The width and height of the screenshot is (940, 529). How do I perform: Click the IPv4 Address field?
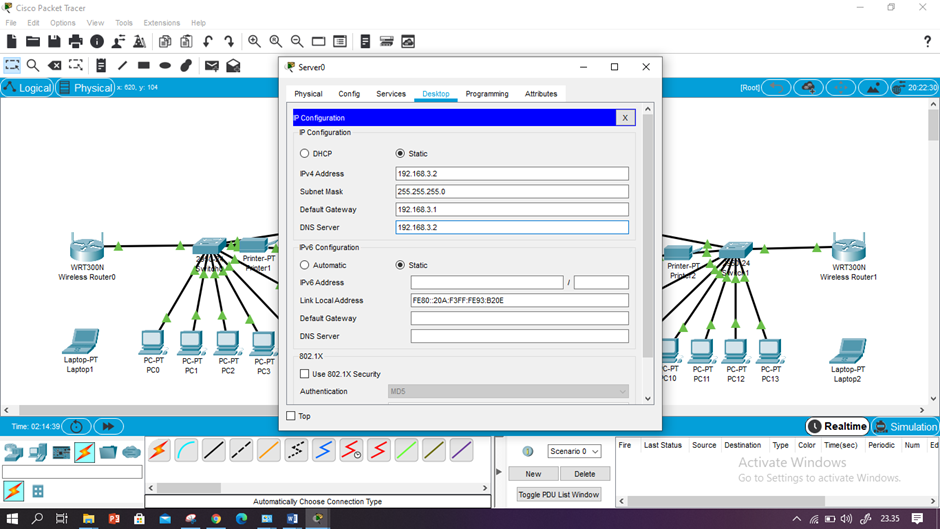pos(512,173)
